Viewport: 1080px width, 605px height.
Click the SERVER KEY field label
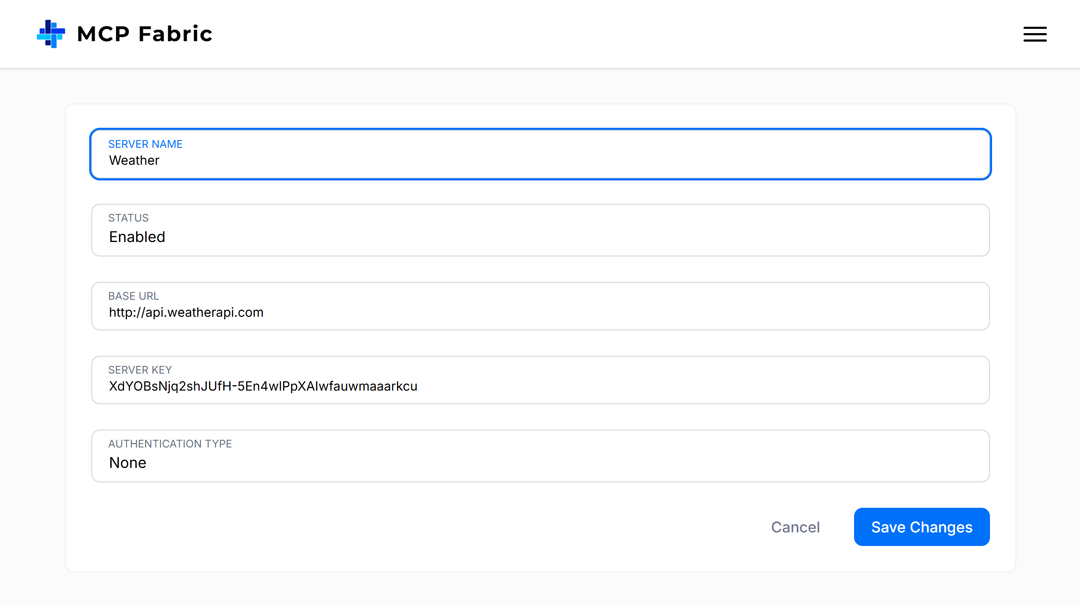(139, 370)
